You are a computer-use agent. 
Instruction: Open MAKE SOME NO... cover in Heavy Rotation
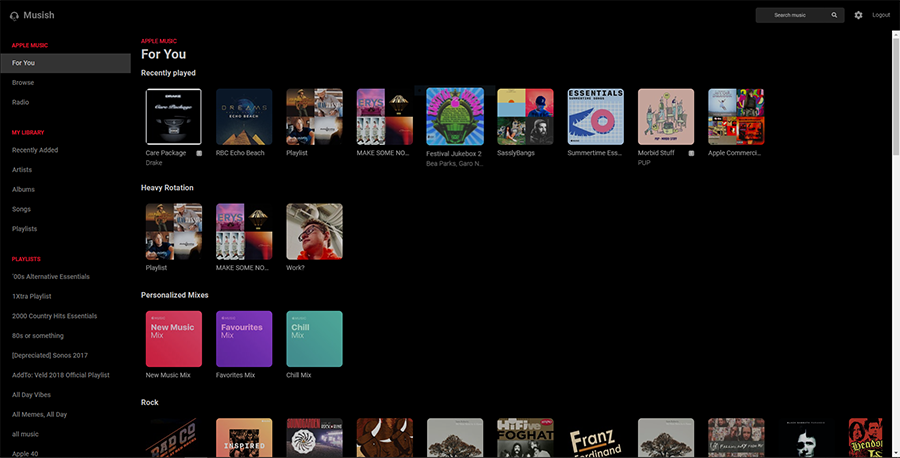(x=244, y=231)
